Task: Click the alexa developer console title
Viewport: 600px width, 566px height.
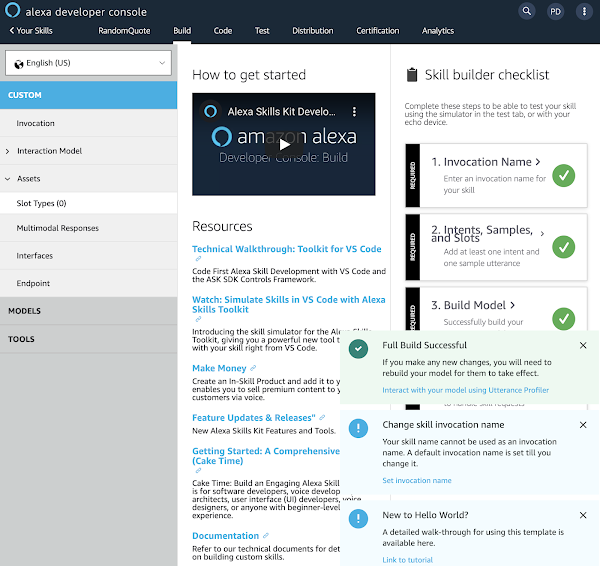Action: click(x=86, y=12)
